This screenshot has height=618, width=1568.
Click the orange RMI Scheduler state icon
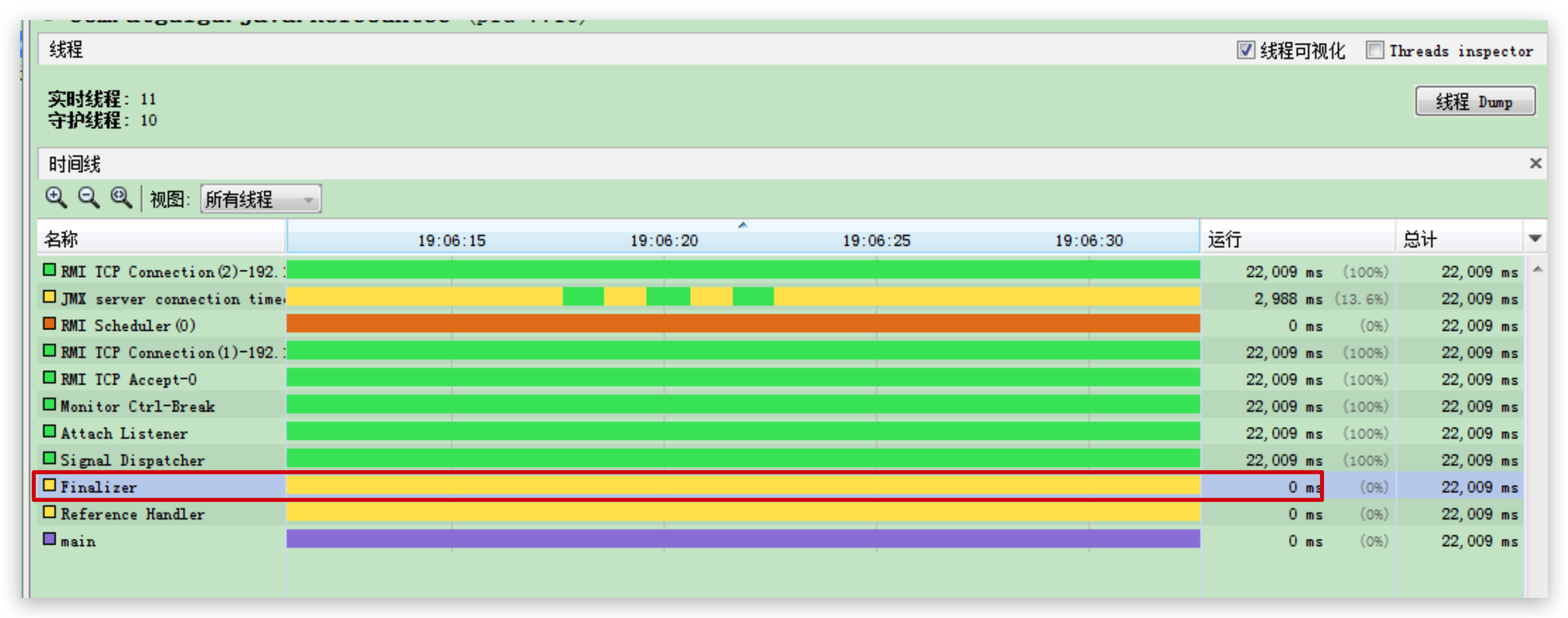pos(49,324)
